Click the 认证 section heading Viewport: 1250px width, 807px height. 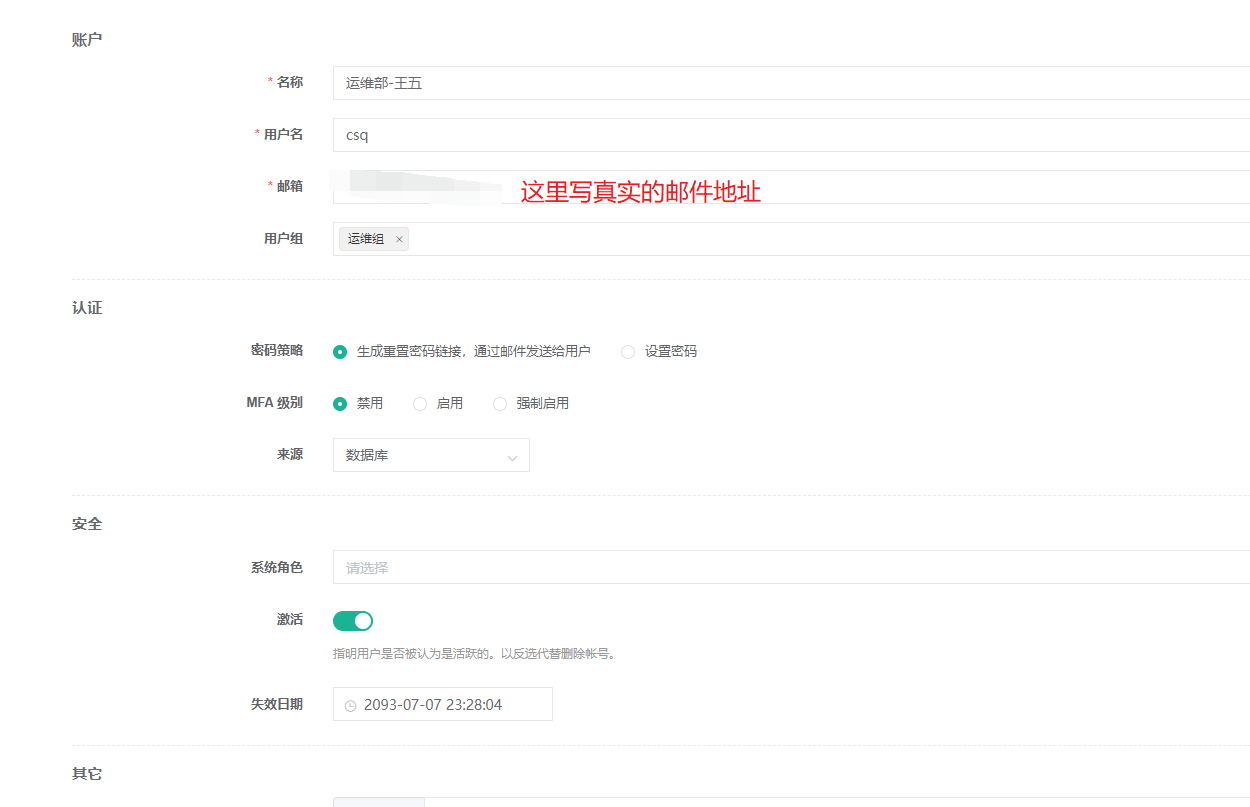point(87,308)
